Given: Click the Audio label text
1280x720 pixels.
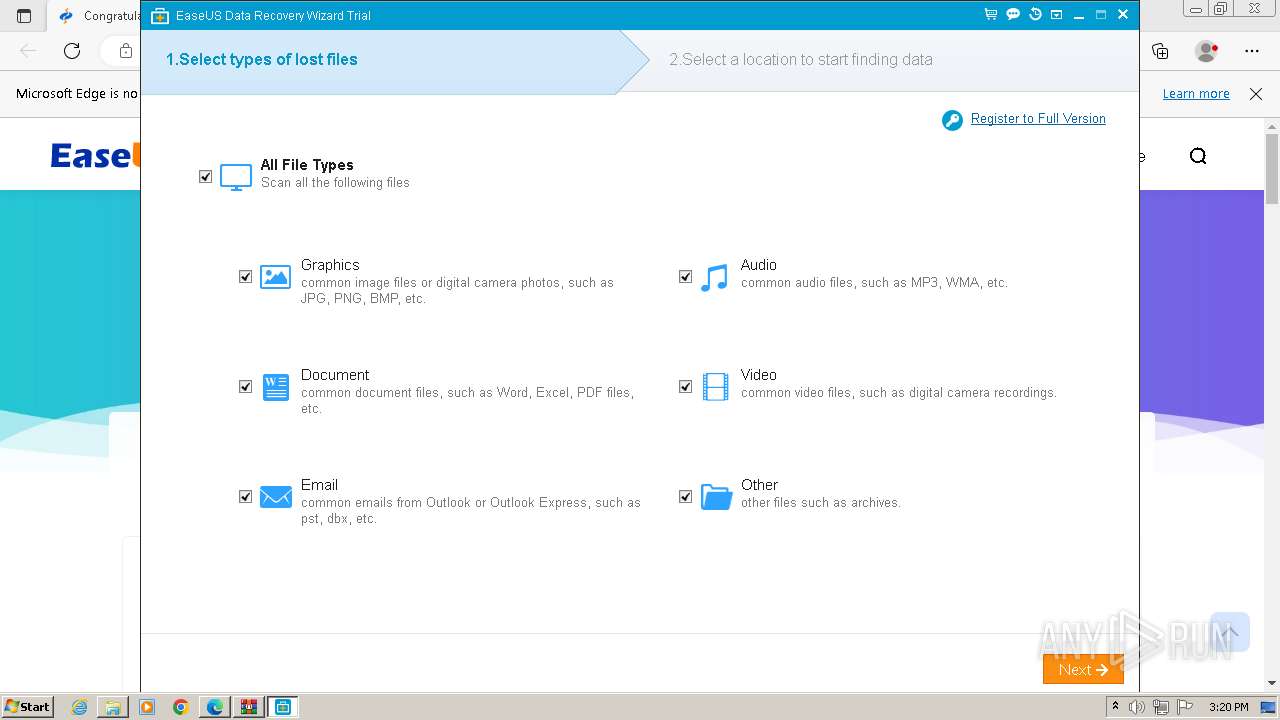Looking at the screenshot, I should click(x=759, y=265).
